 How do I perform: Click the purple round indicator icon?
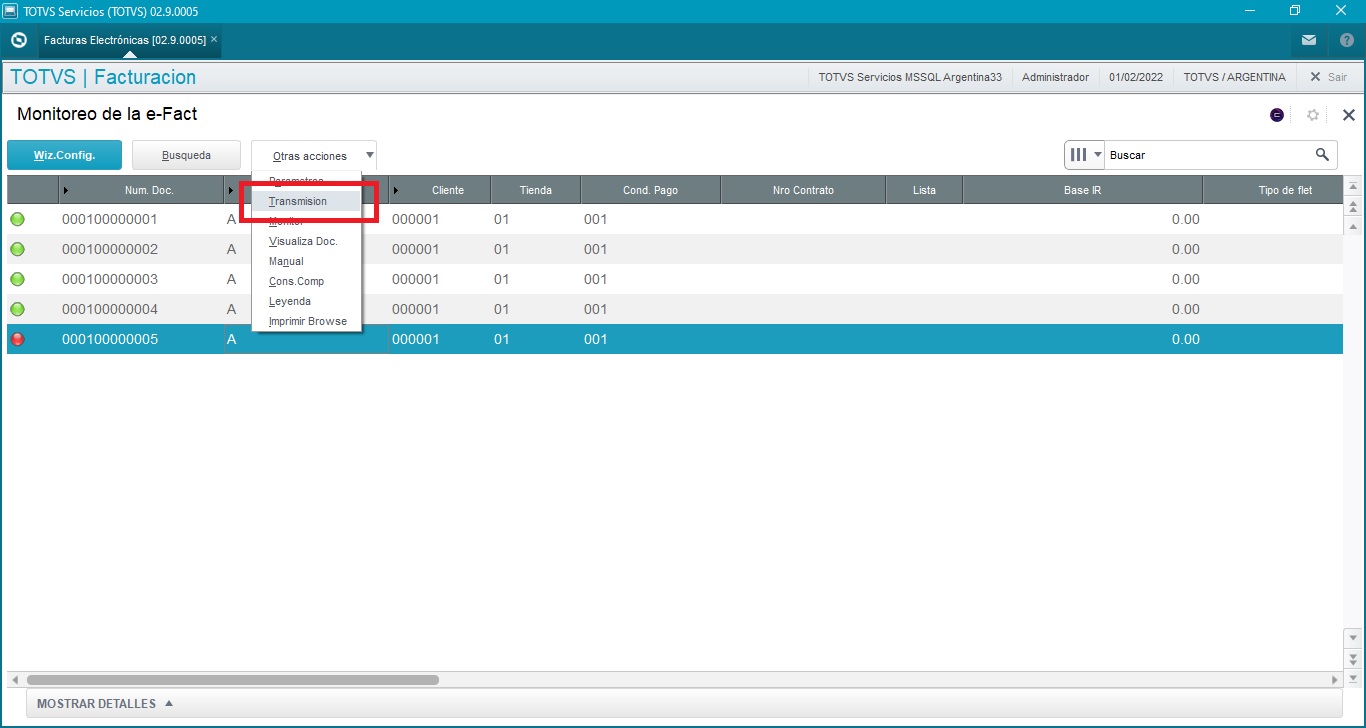point(1277,115)
